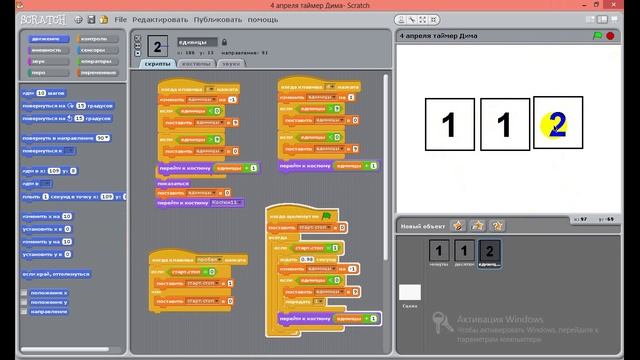Open the 90 direction dropdown in the palette block

click(107, 138)
